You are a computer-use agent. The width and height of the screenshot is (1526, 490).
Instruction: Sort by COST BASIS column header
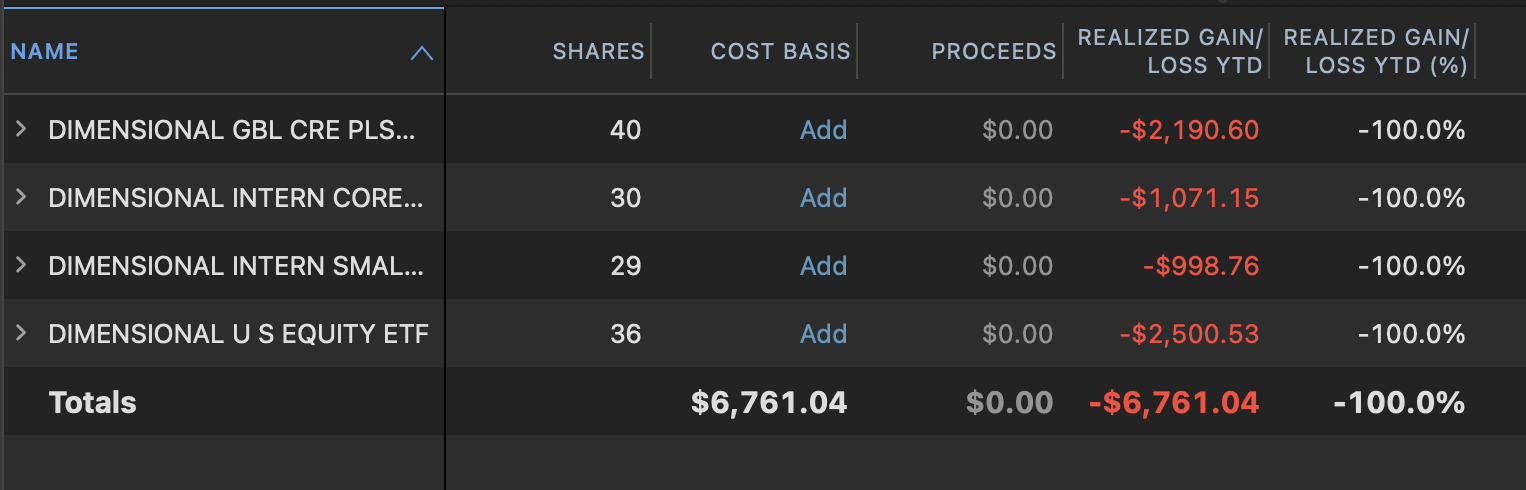780,52
